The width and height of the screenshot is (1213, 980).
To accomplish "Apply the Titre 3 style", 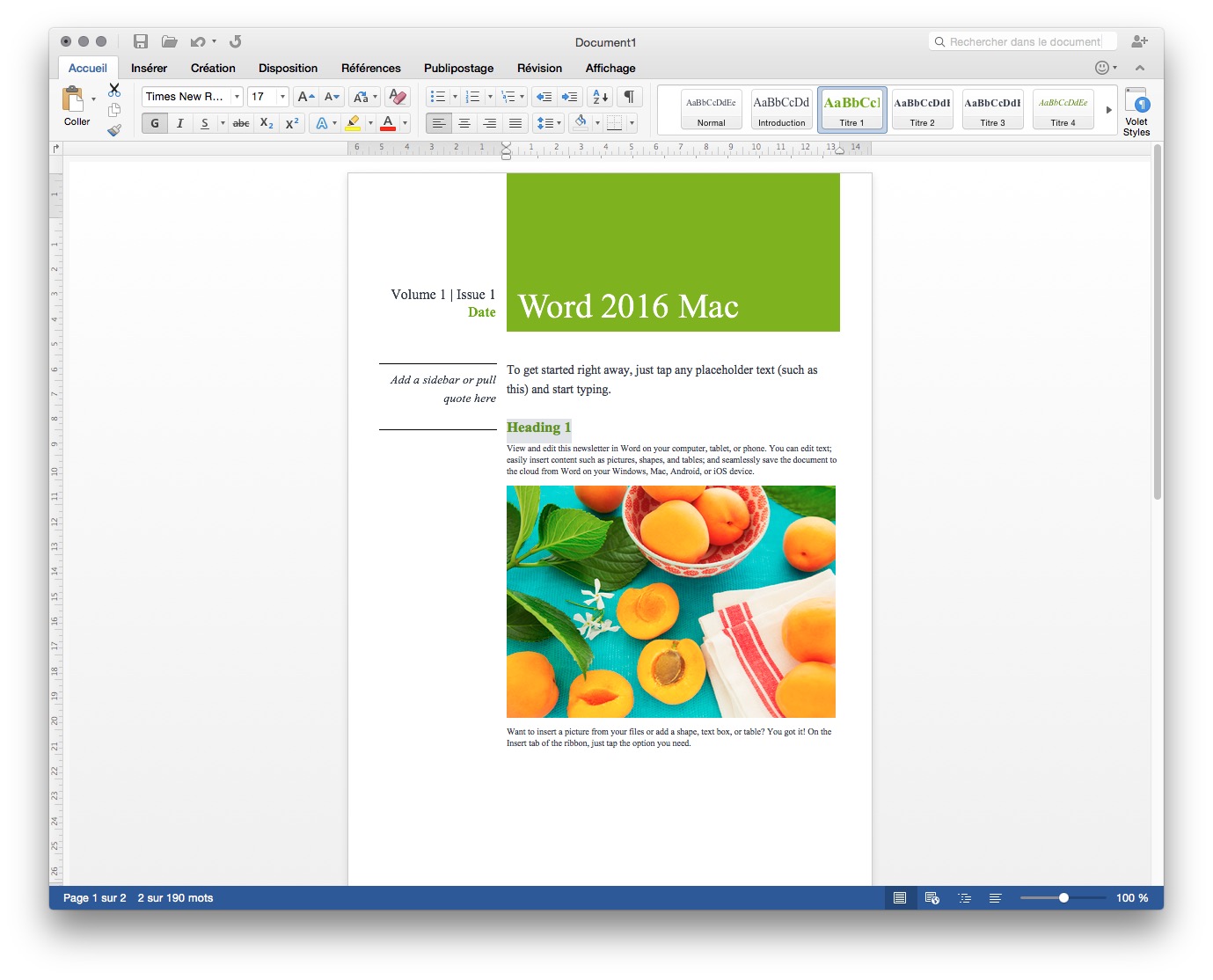I will click(992, 110).
